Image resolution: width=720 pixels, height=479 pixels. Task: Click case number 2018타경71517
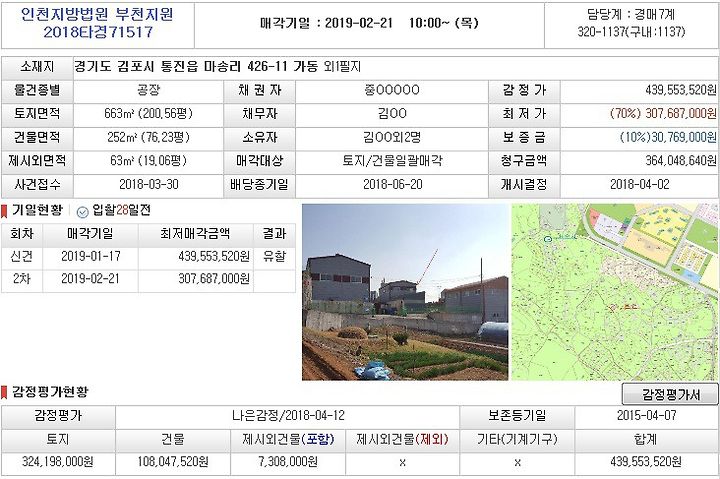tap(98, 32)
